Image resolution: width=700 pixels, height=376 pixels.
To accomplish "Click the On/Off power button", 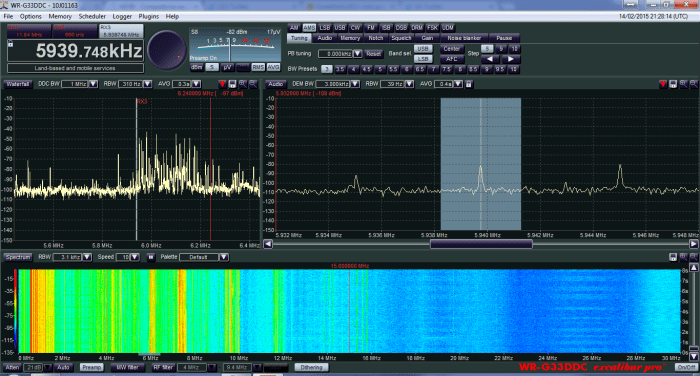I will coord(685,368).
